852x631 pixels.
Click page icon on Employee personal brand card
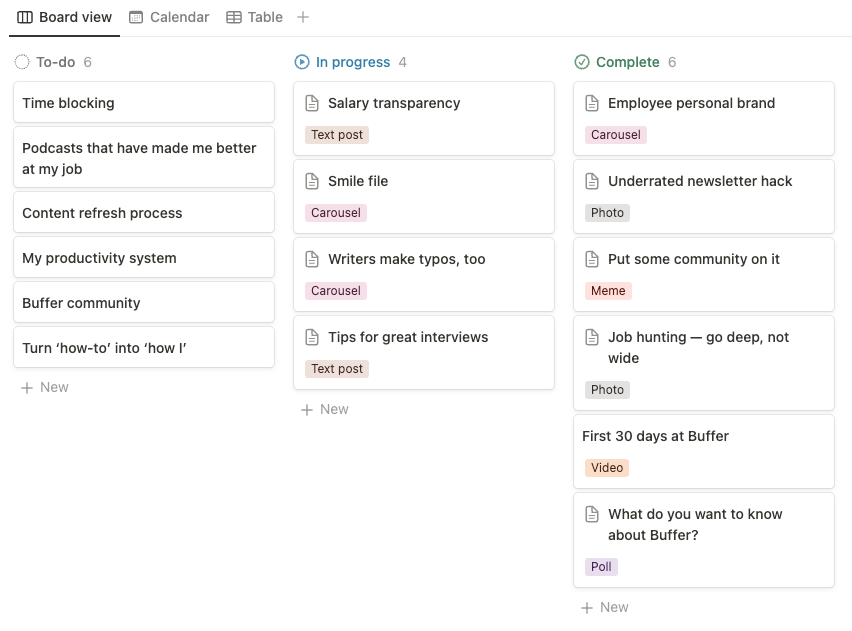pos(592,103)
